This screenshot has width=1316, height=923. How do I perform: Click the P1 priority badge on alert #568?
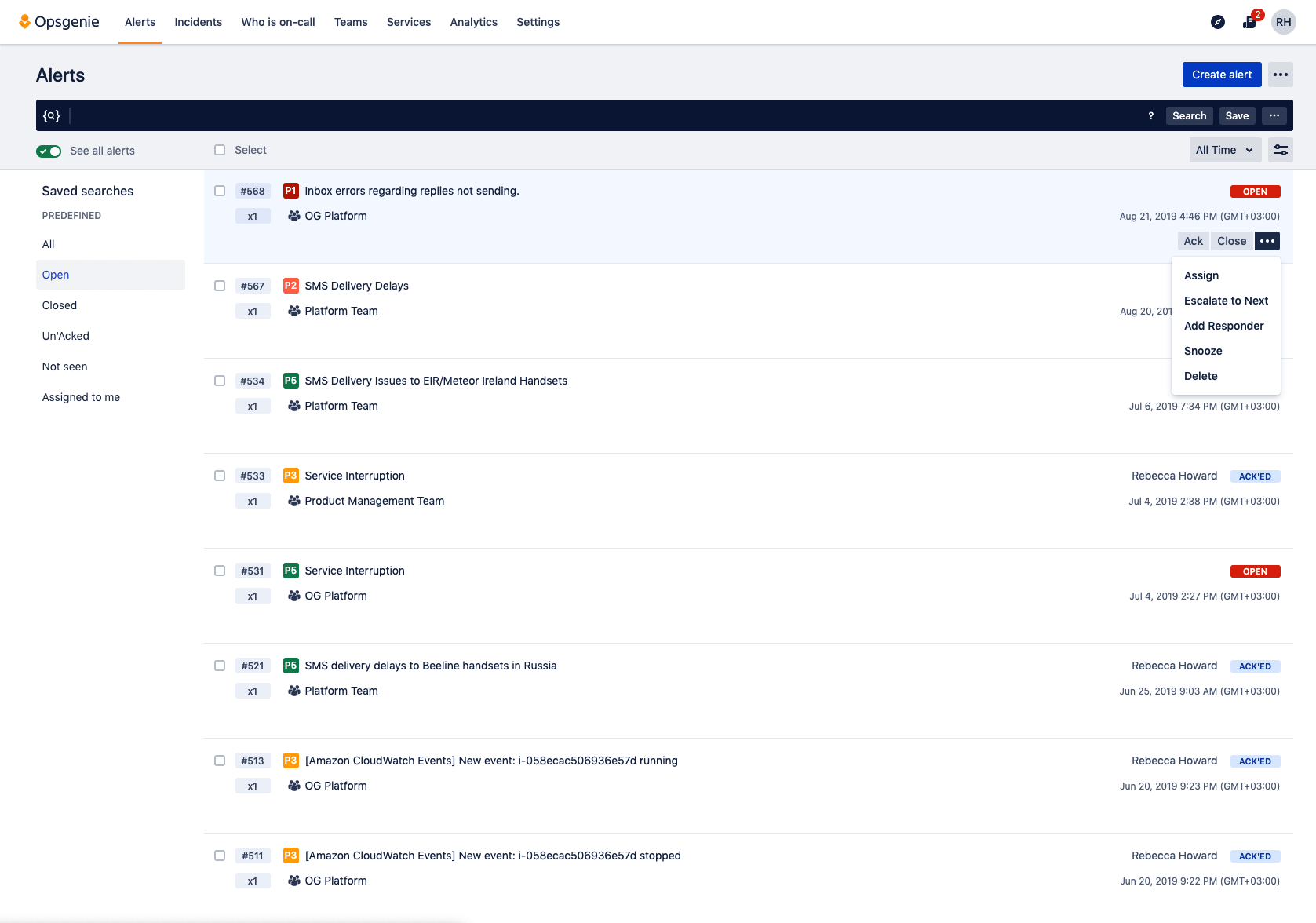coord(290,190)
